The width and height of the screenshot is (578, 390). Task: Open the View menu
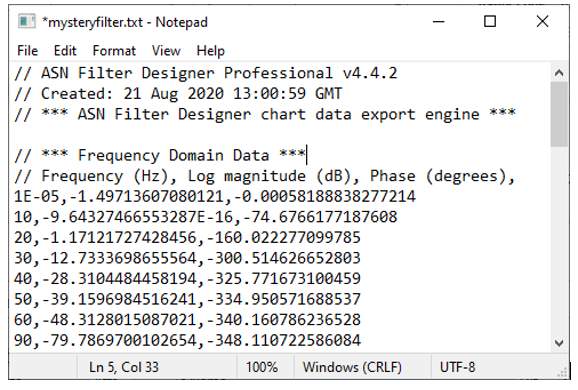[166, 51]
